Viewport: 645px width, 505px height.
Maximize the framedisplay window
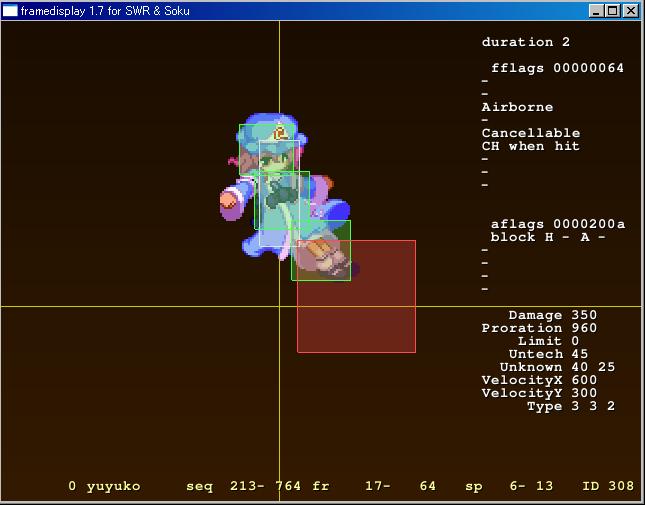(612, 10)
